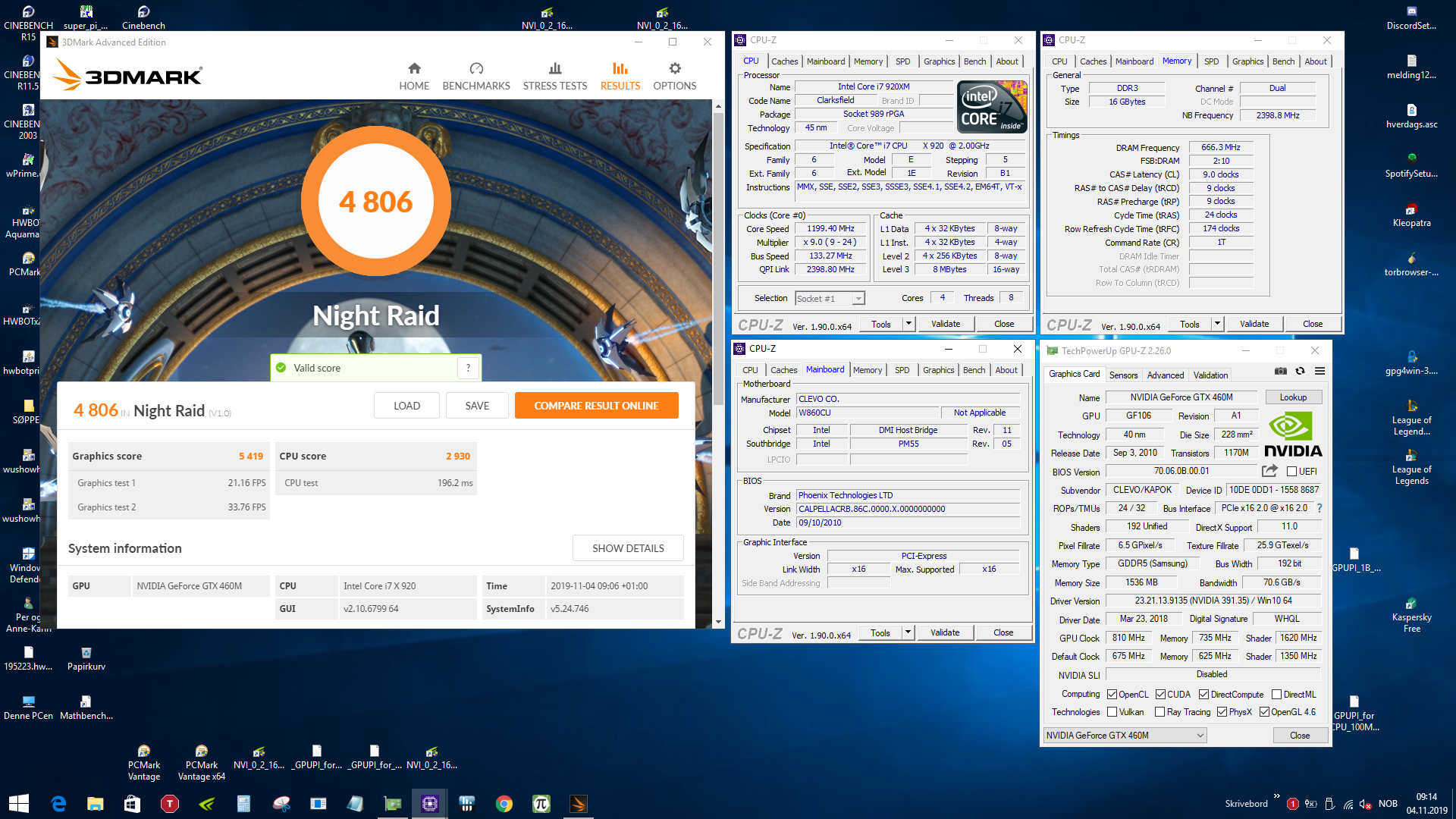
Task: Click Validate in CPU-Z Memory window
Action: coord(1254,324)
